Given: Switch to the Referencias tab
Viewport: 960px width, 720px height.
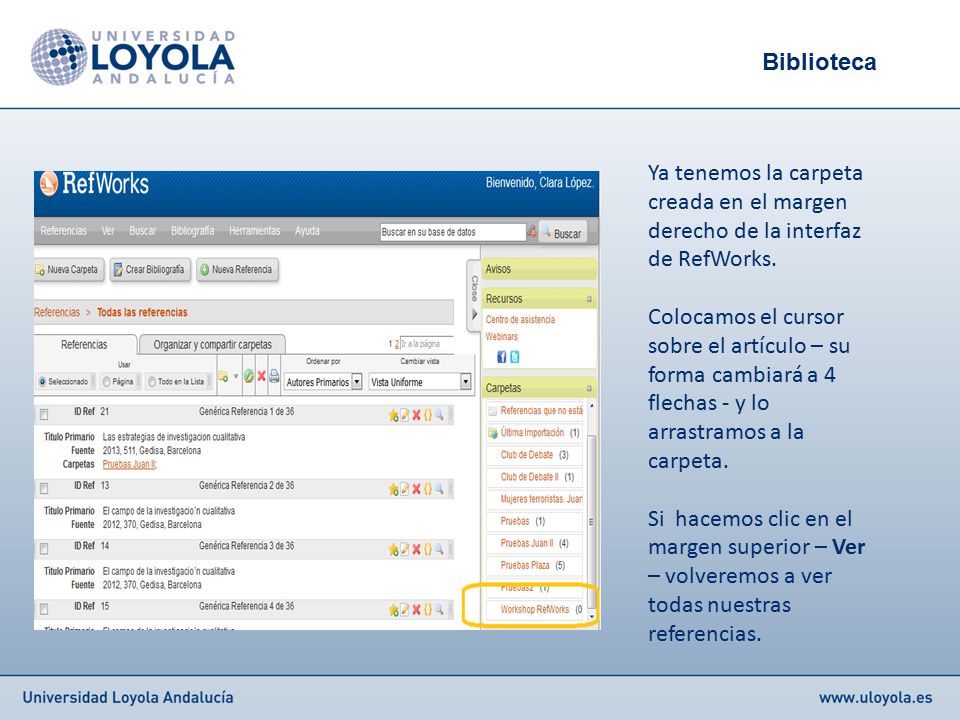Looking at the screenshot, I should tap(84, 345).
